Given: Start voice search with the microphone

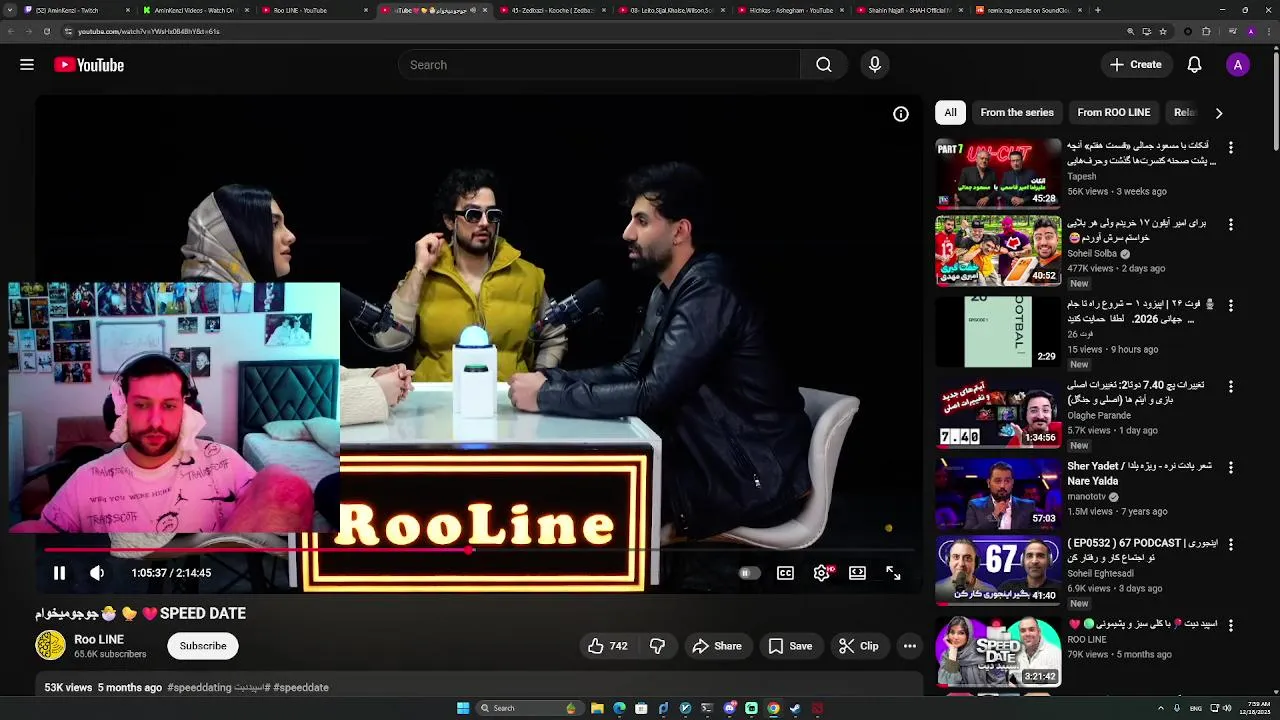Looking at the screenshot, I should [875, 65].
